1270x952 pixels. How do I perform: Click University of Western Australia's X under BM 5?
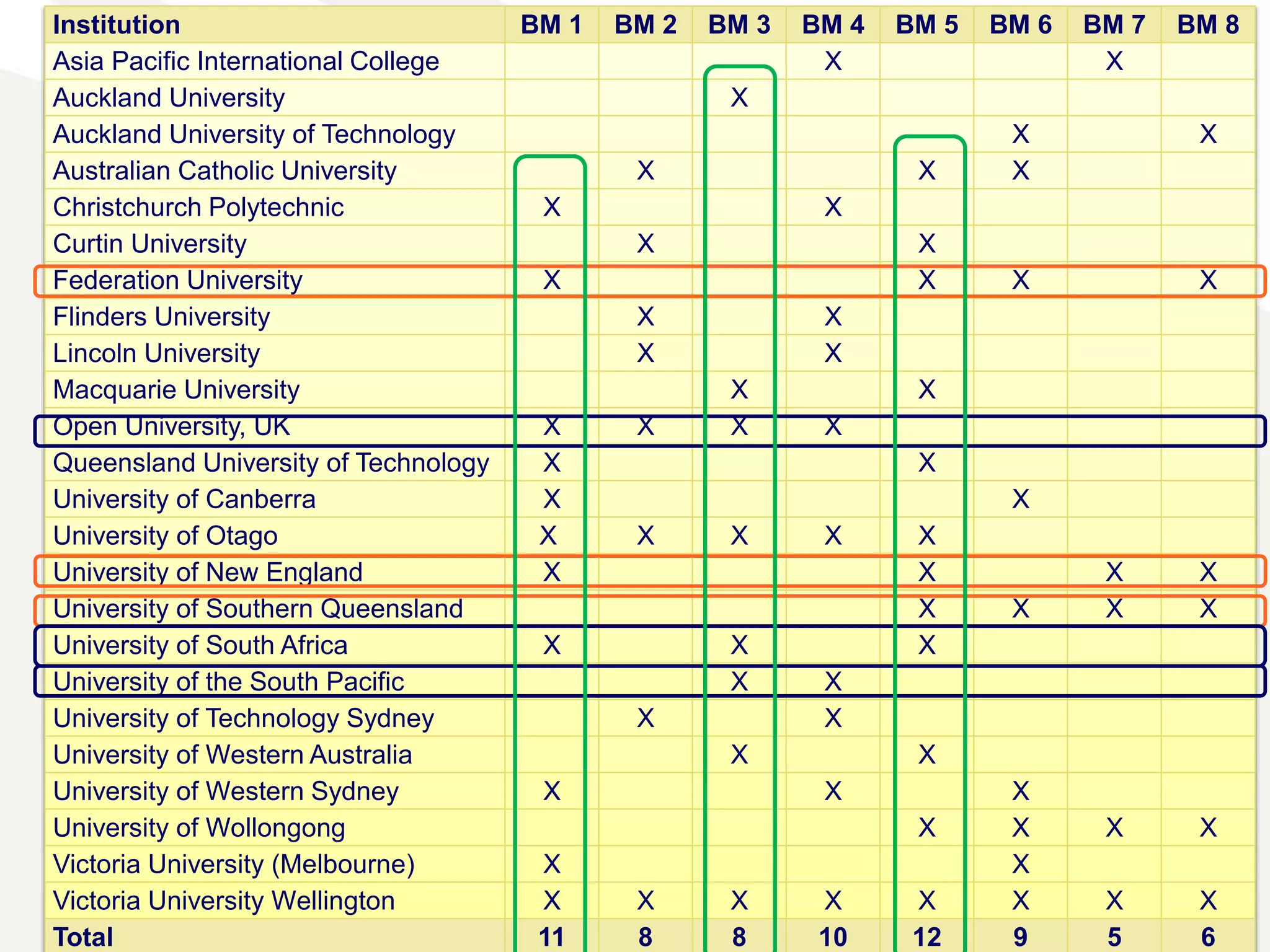coord(926,755)
